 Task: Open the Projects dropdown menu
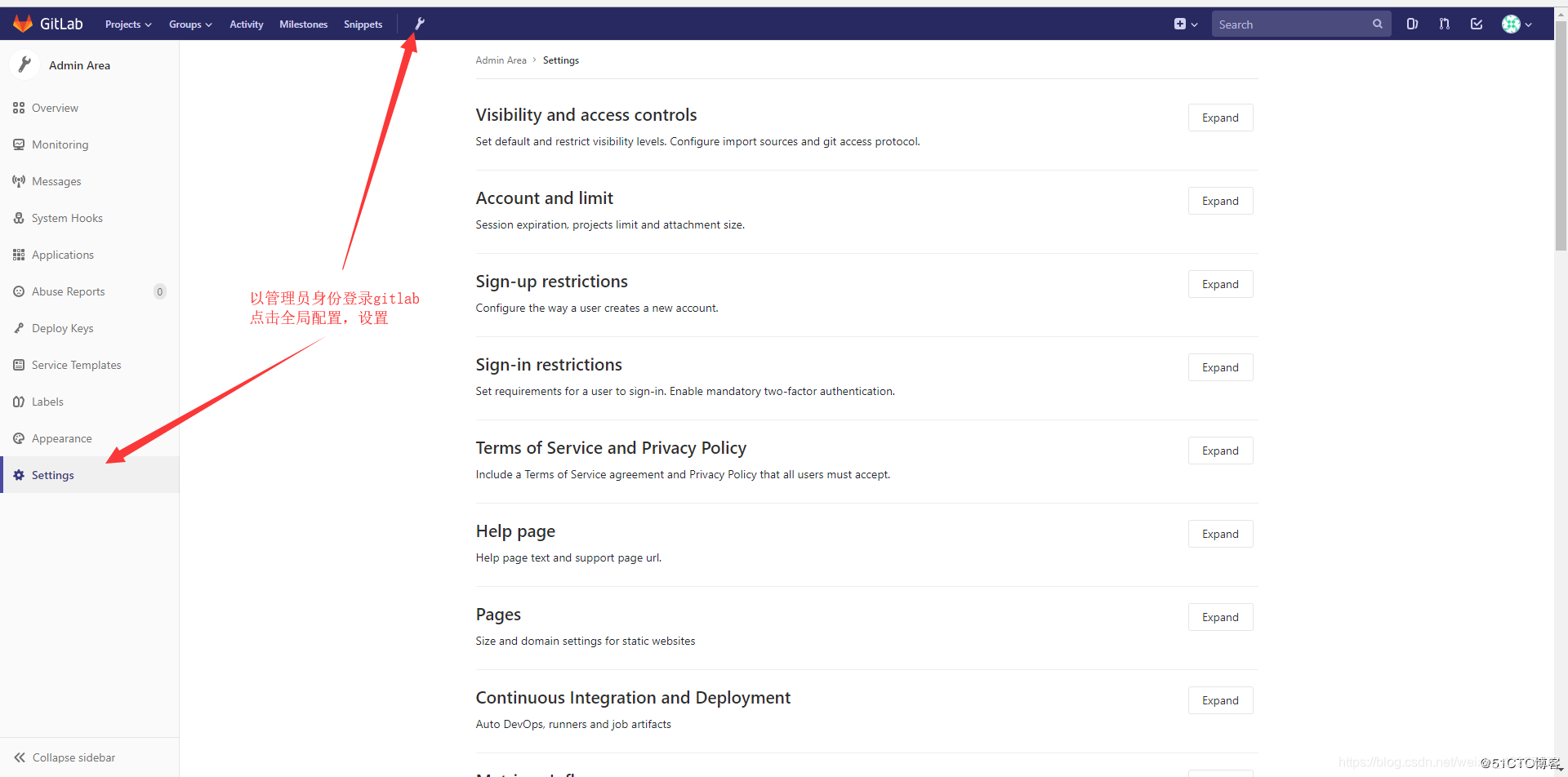(x=128, y=24)
